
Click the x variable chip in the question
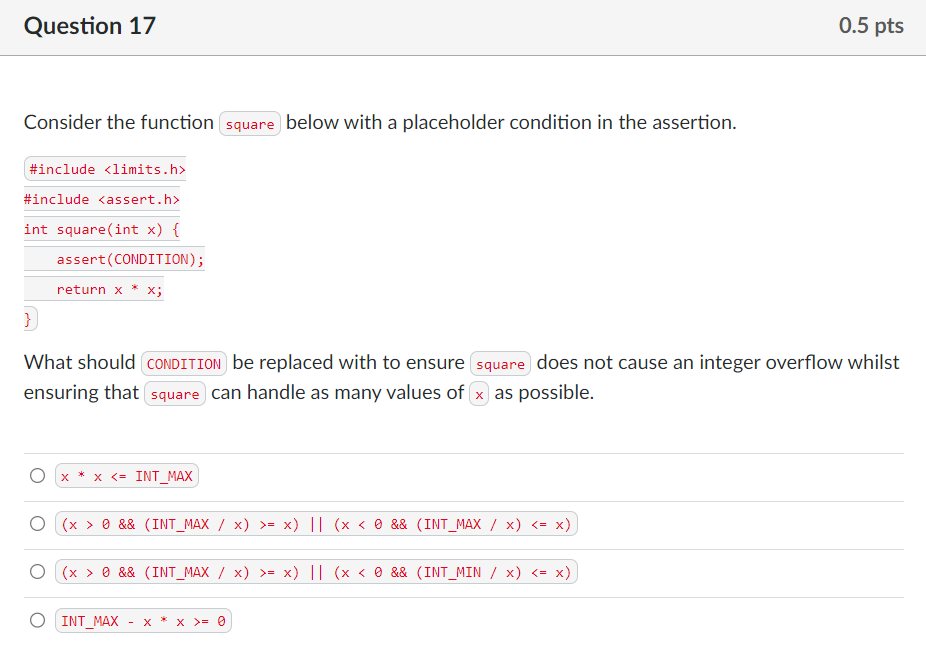pyautogui.click(x=479, y=393)
